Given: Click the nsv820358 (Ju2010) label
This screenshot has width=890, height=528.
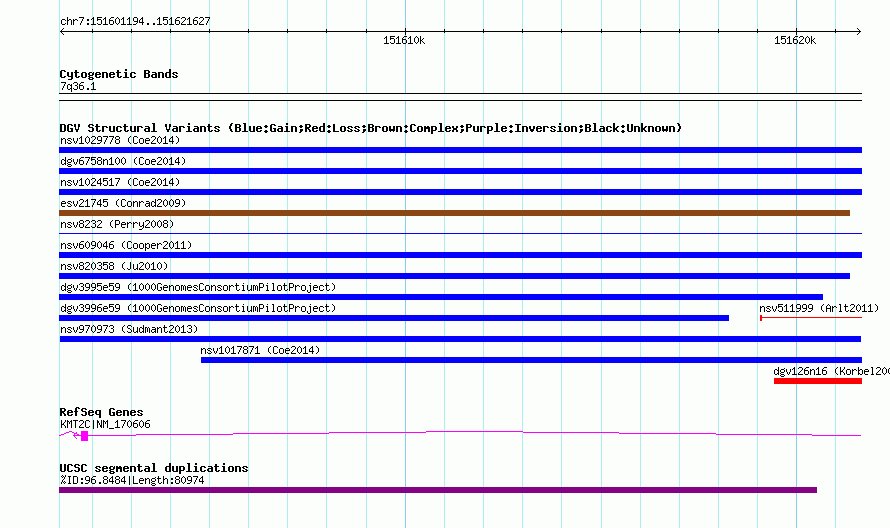Looking at the screenshot, I should click(114, 266).
